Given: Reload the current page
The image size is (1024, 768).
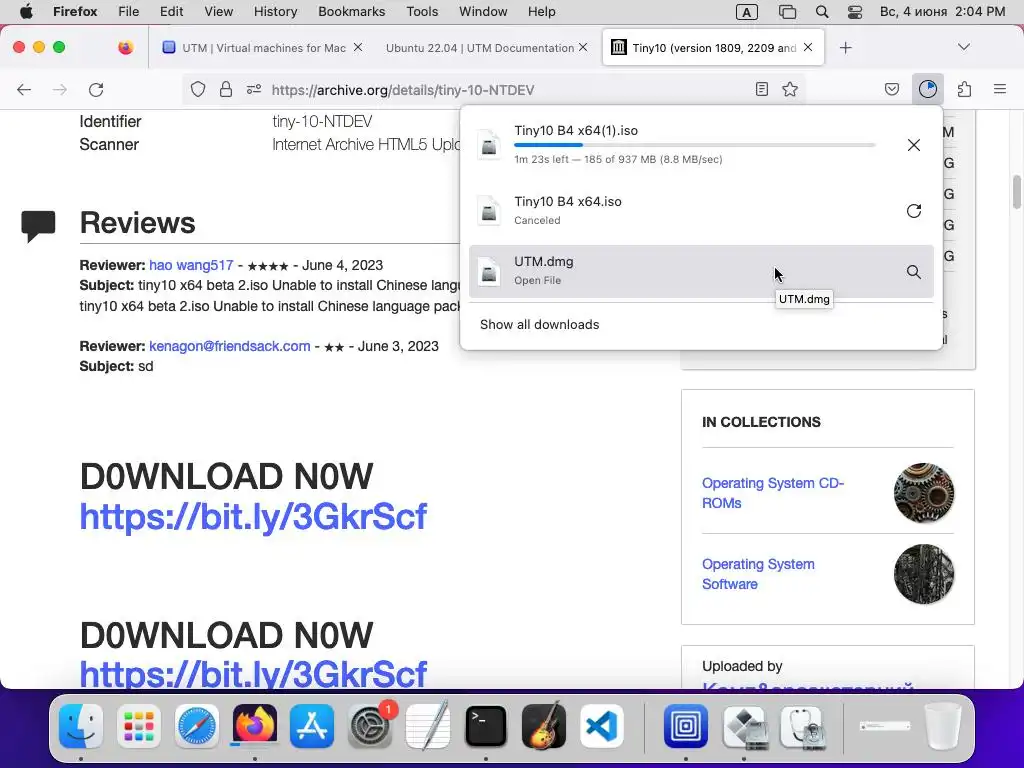Looking at the screenshot, I should 96,89.
